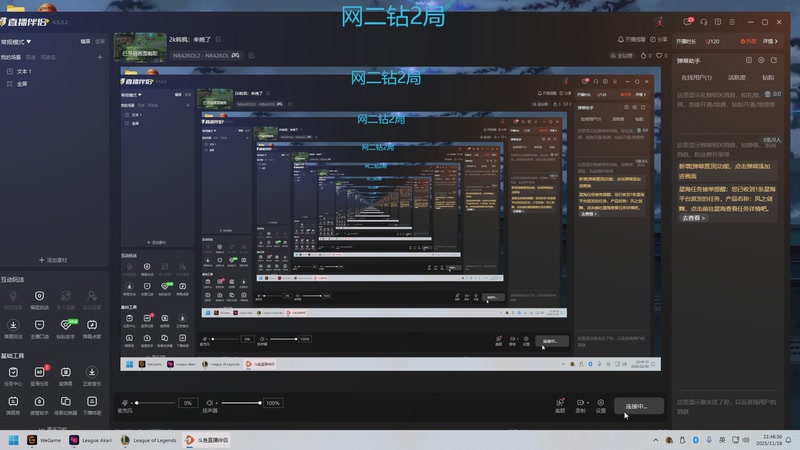This screenshot has width=800, height=450.
Task: Click the orange 热度 heat indicator
Action: [748, 41]
